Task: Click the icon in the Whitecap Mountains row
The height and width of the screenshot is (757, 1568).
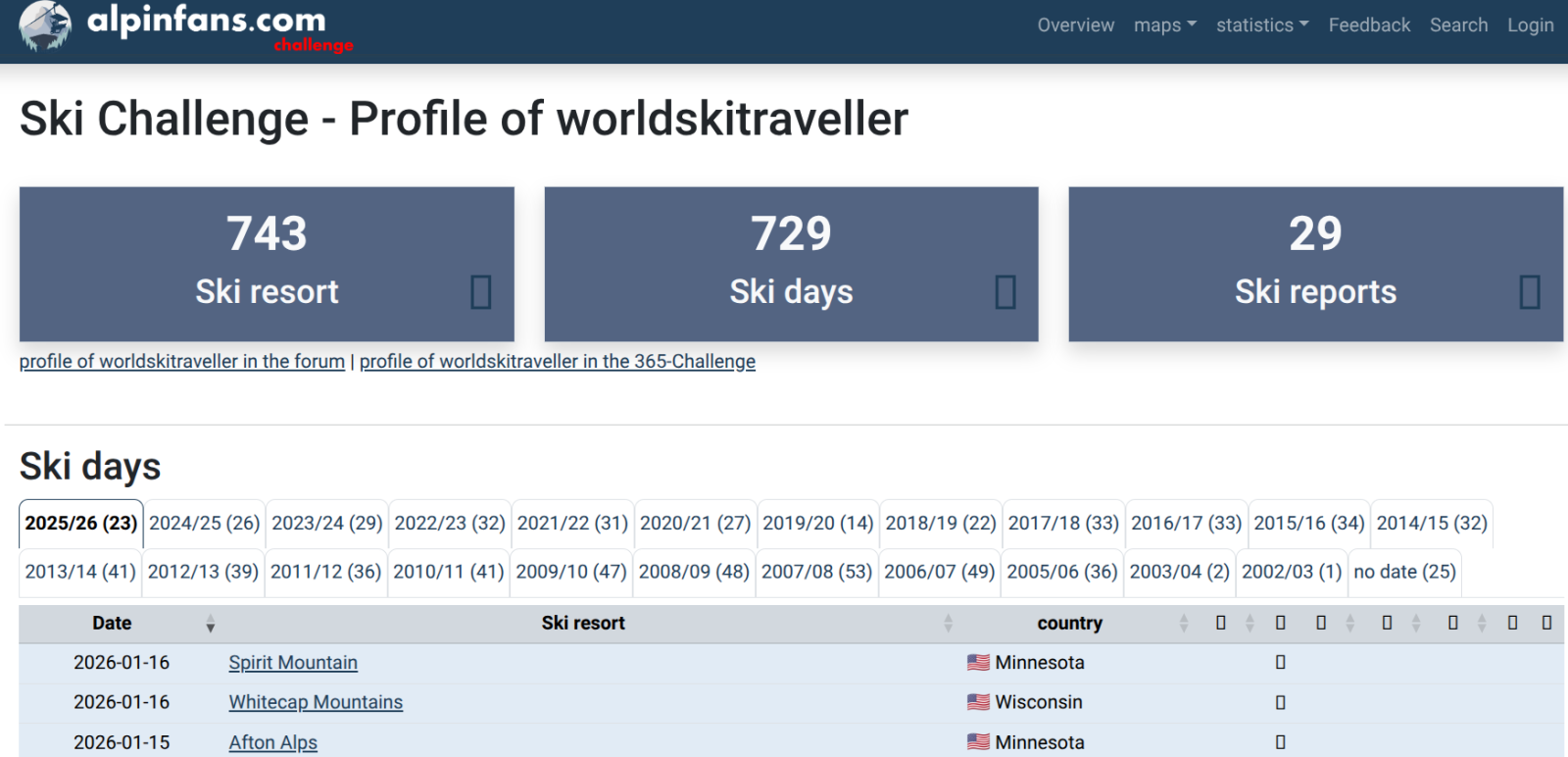Action: coord(1280,703)
